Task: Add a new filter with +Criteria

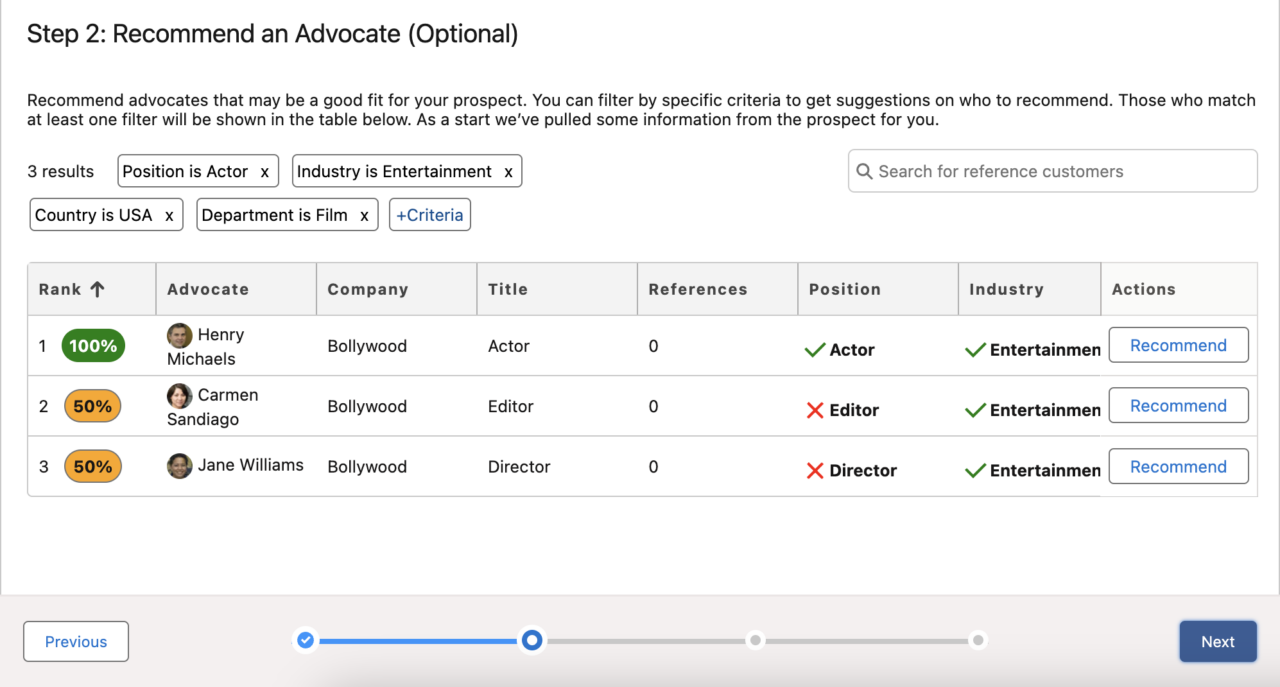Action: (430, 215)
